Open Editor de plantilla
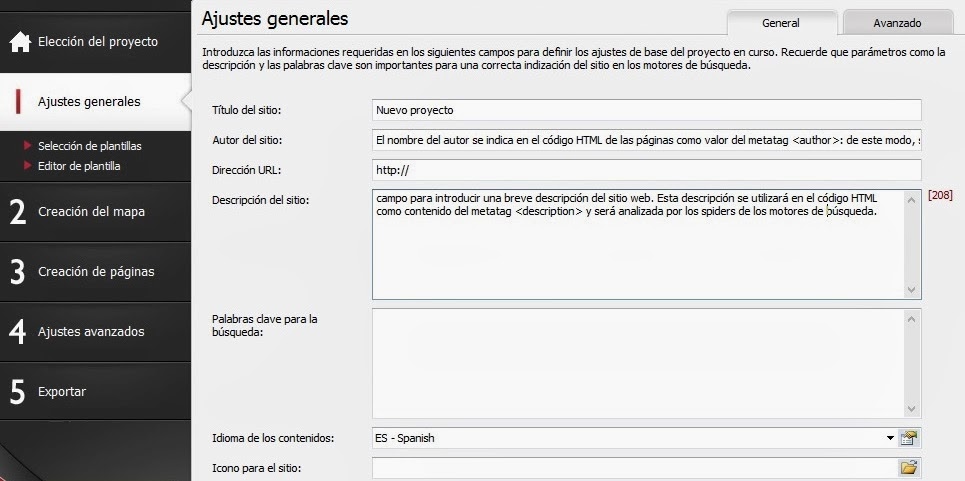The width and height of the screenshot is (965, 481). click(x=79, y=165)
